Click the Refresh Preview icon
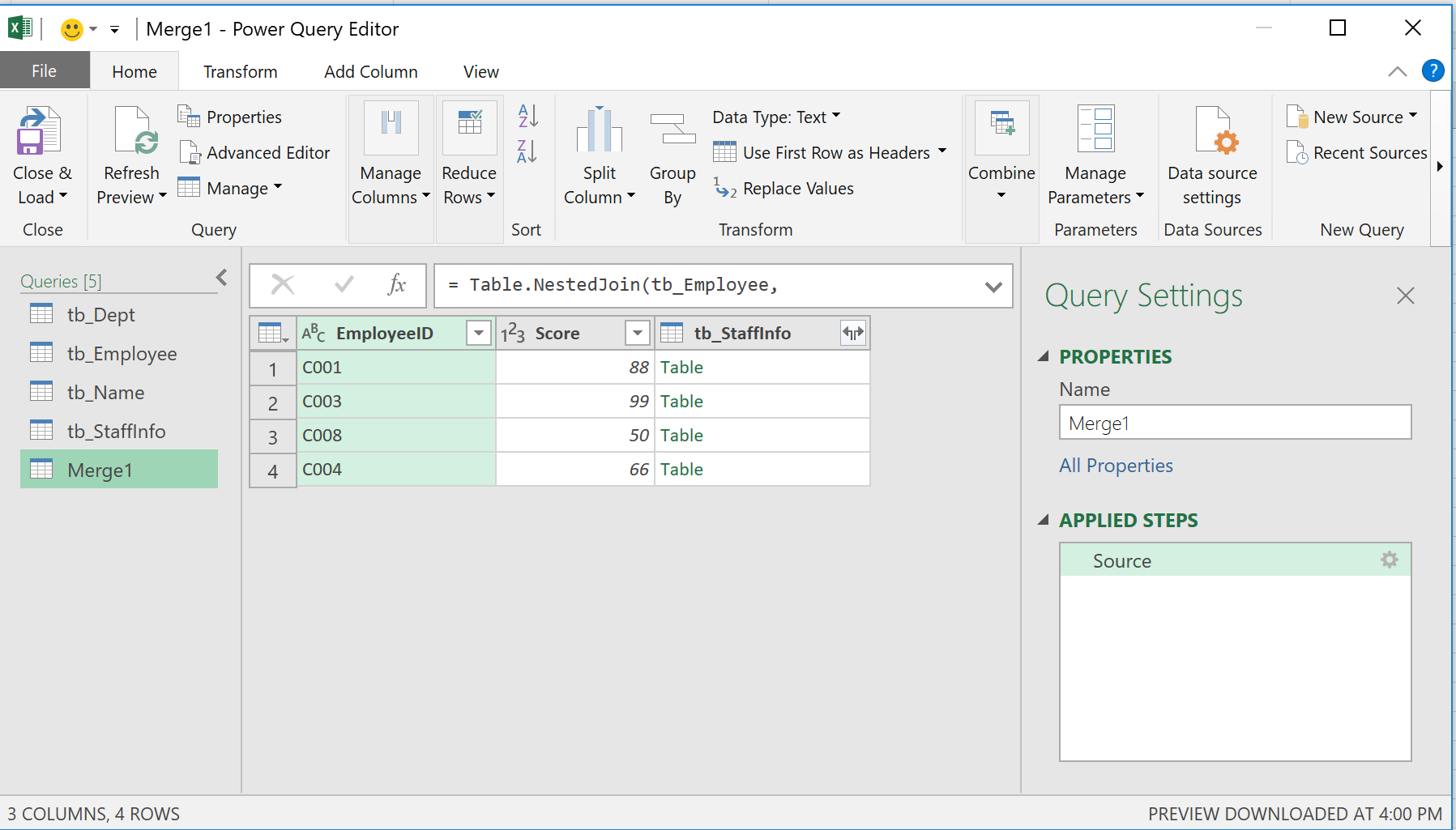 (x=134, y=131)
